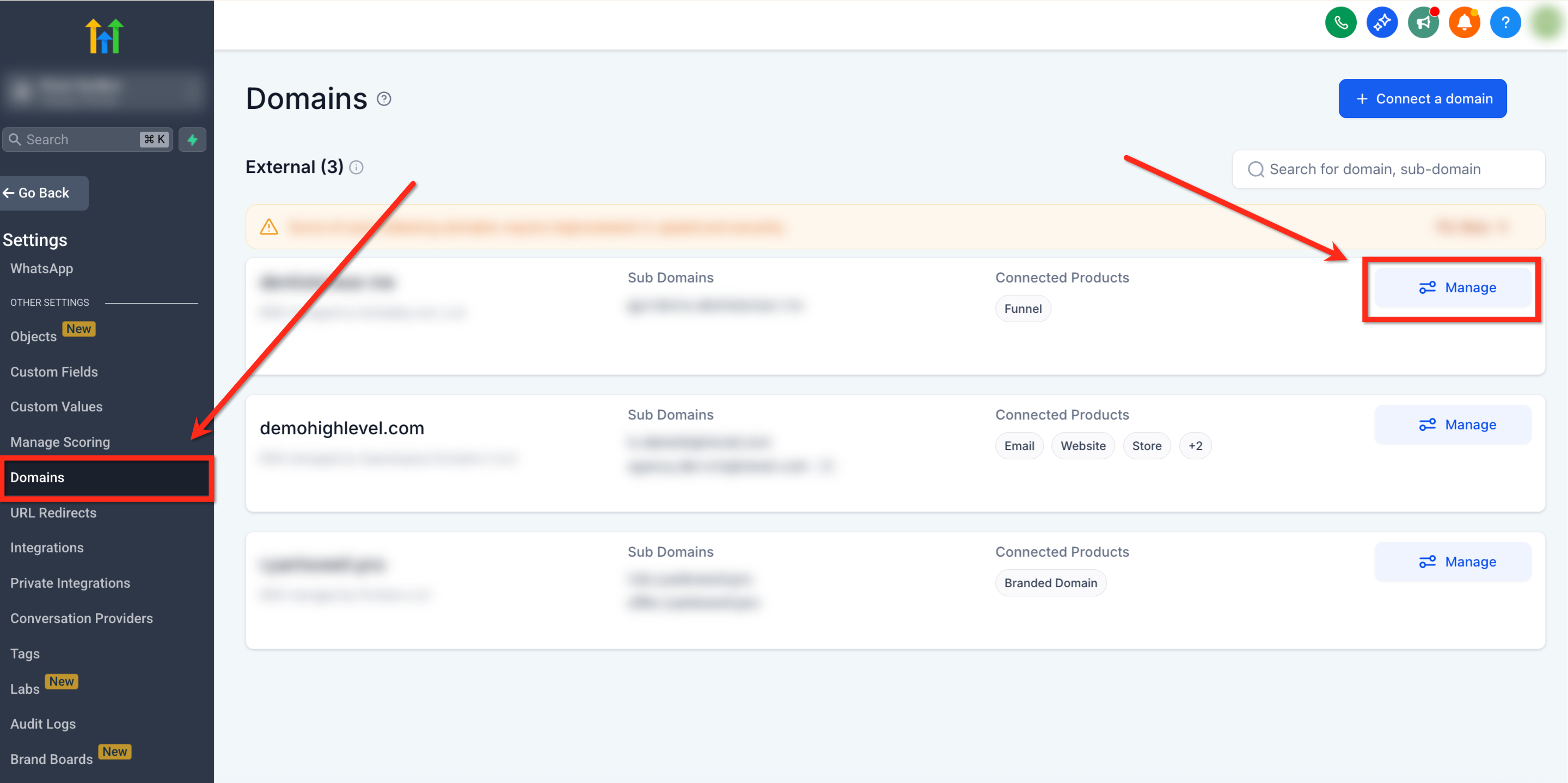Click the help icon beside Domains title

click(384, 98)
